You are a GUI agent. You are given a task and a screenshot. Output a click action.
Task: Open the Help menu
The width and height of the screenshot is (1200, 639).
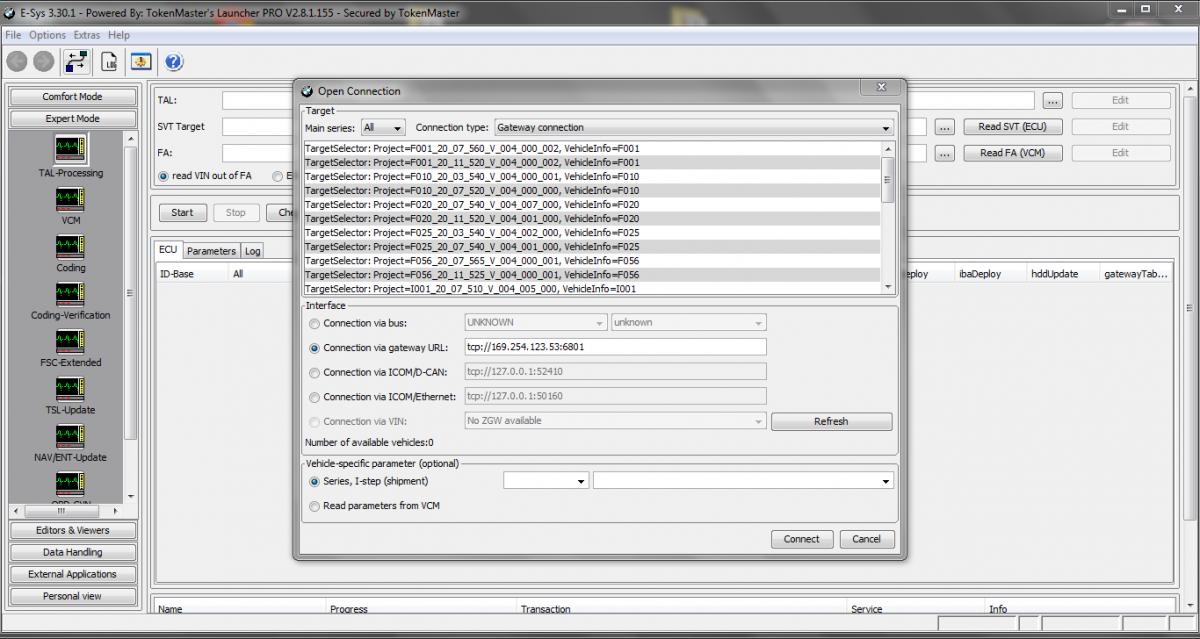coord(119,35)
